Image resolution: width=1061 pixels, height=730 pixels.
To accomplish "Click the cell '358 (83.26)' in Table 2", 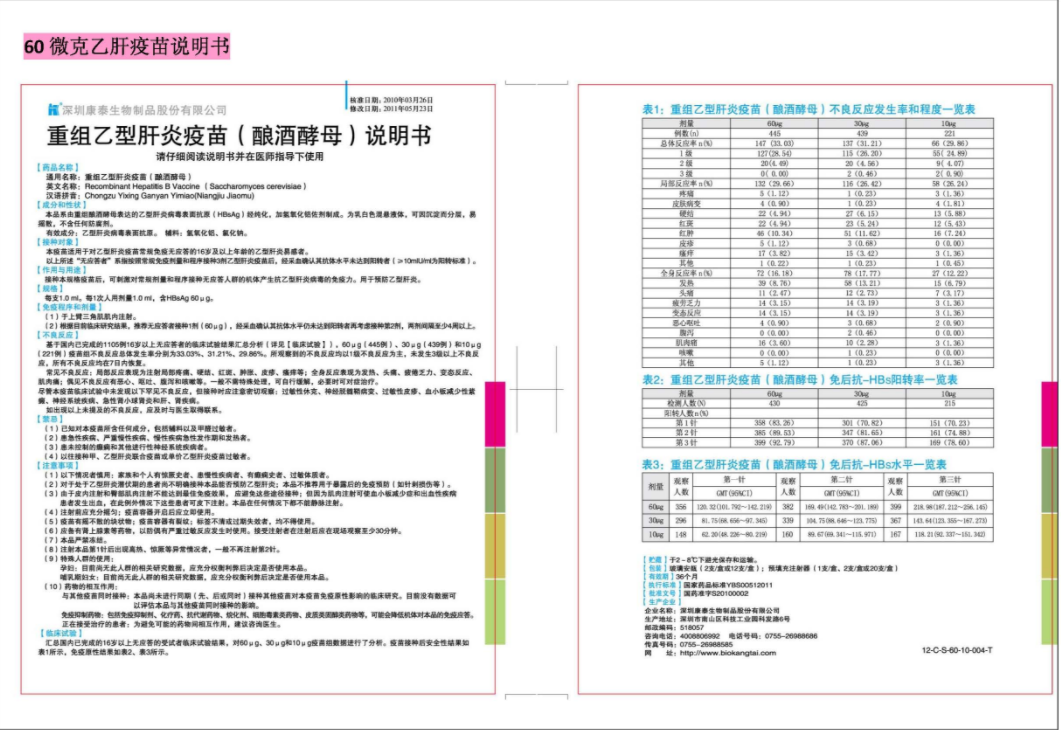I will (775, 423).
